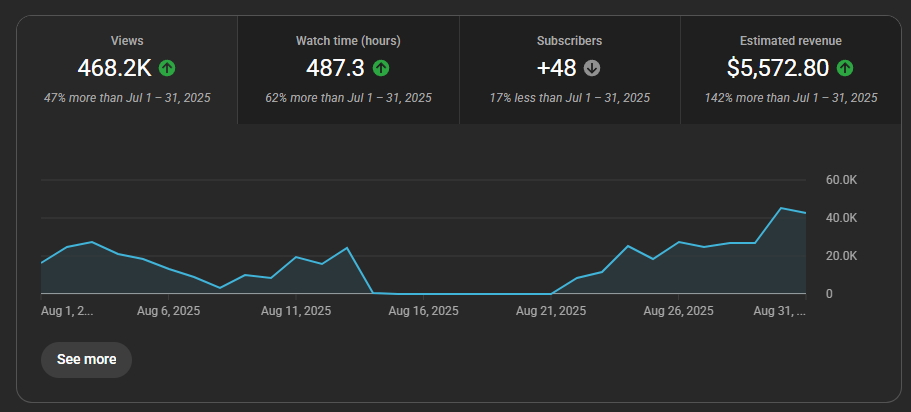The image size is (911, 412).
Task: Click the Aug 11, 2025 axis label
Action: [295, 311]
